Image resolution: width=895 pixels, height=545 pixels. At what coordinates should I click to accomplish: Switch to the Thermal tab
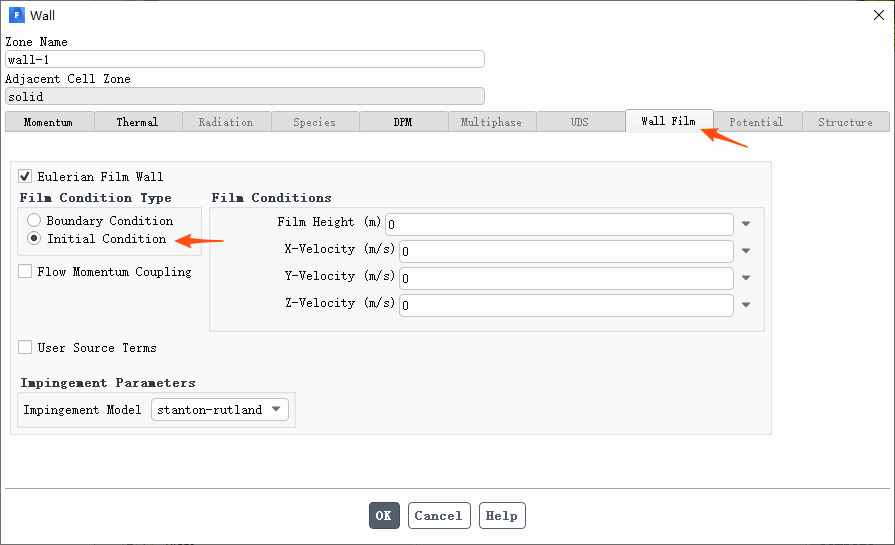[x=138, y=122]
